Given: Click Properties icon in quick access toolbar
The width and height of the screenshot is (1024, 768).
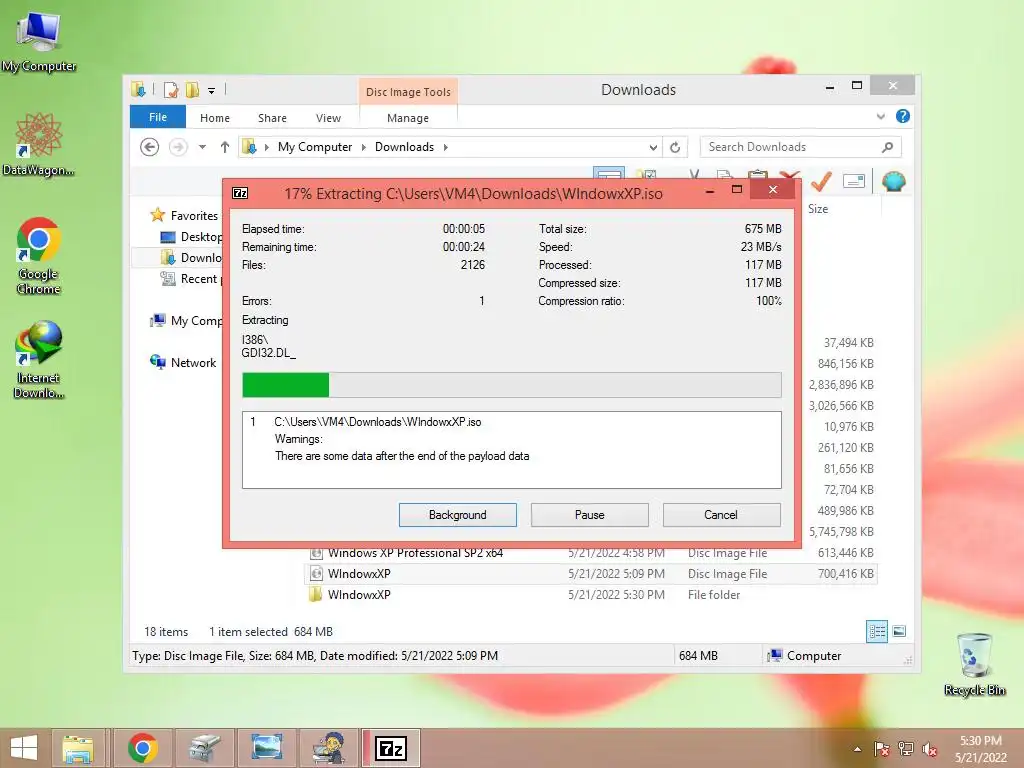Looking at the screenshot, I should 171,89.
